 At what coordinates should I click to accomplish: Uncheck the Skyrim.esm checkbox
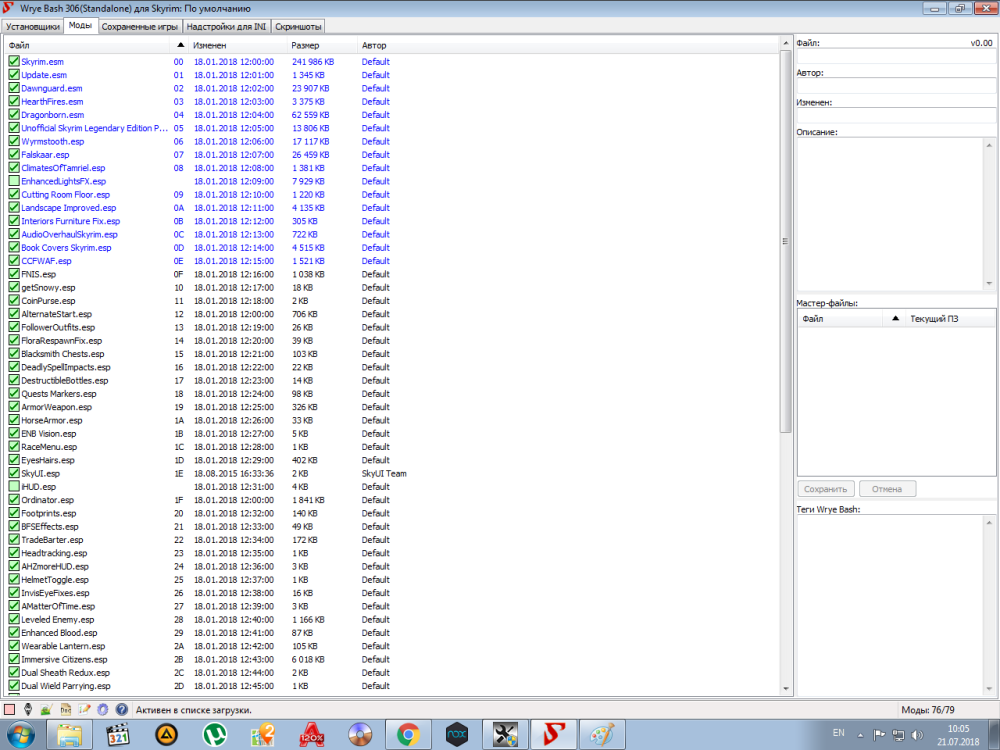coord(14,61)
